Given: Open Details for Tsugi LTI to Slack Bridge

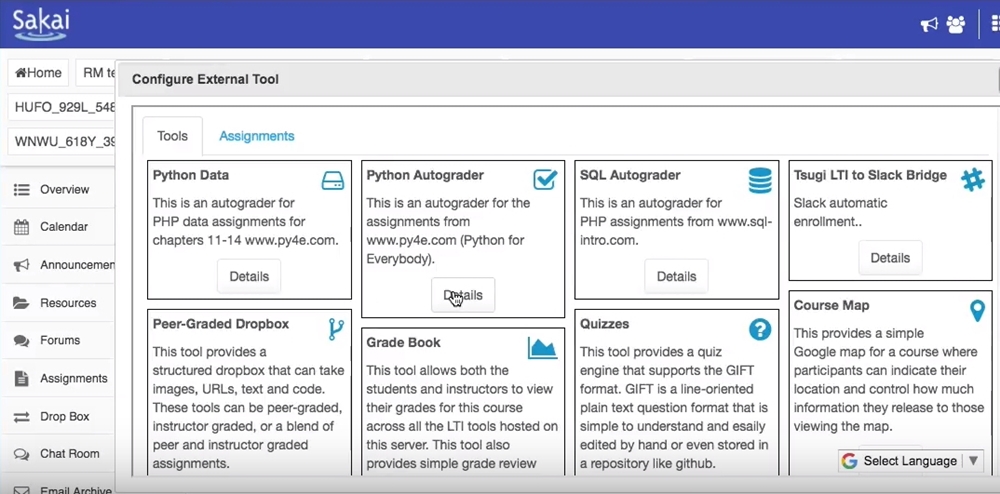Looking at the screenshot, I should pos(890,258).
